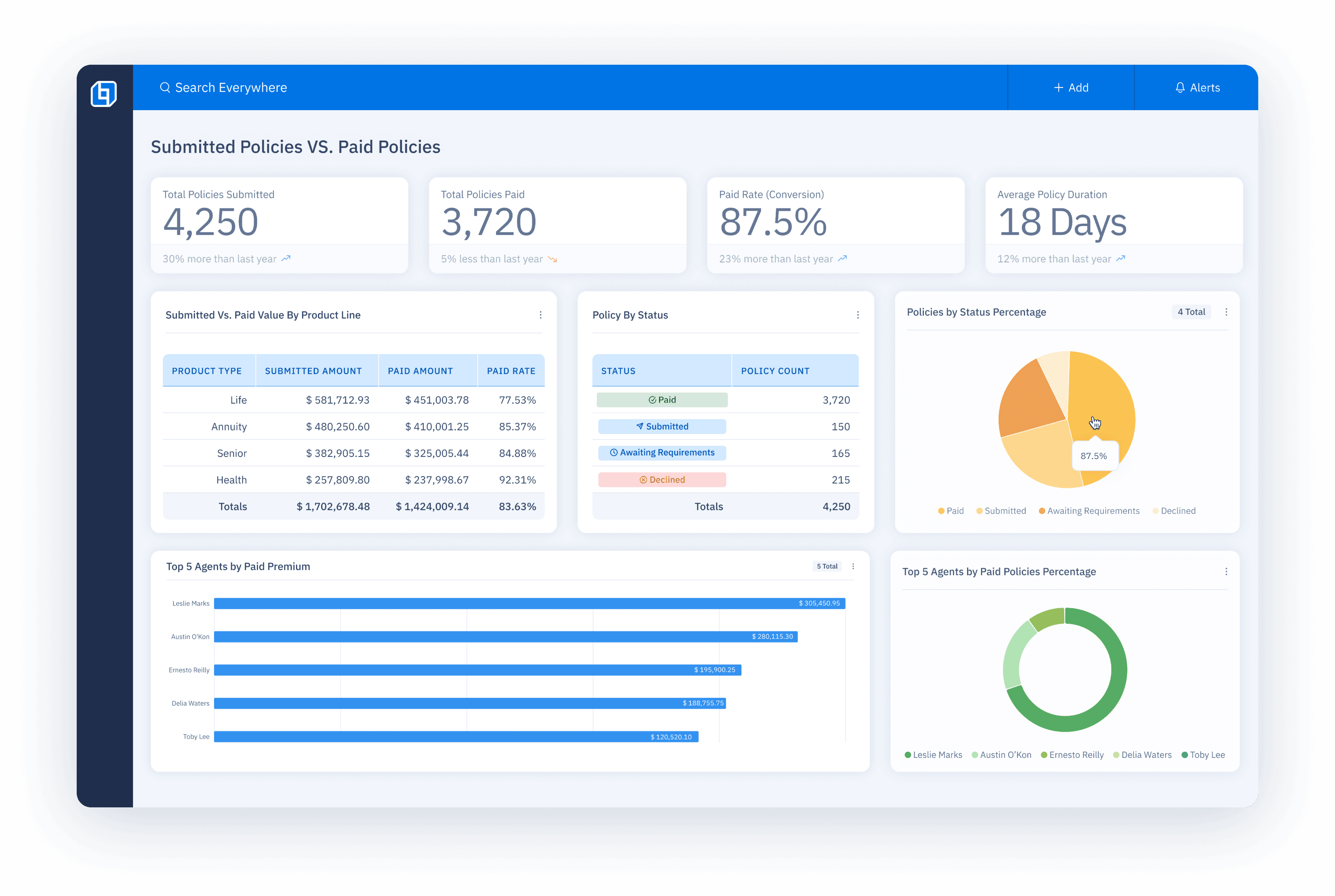Click the Search Everywhere magnifier icon
Viewport: 1335px width, 896px height.
[166, 87]
